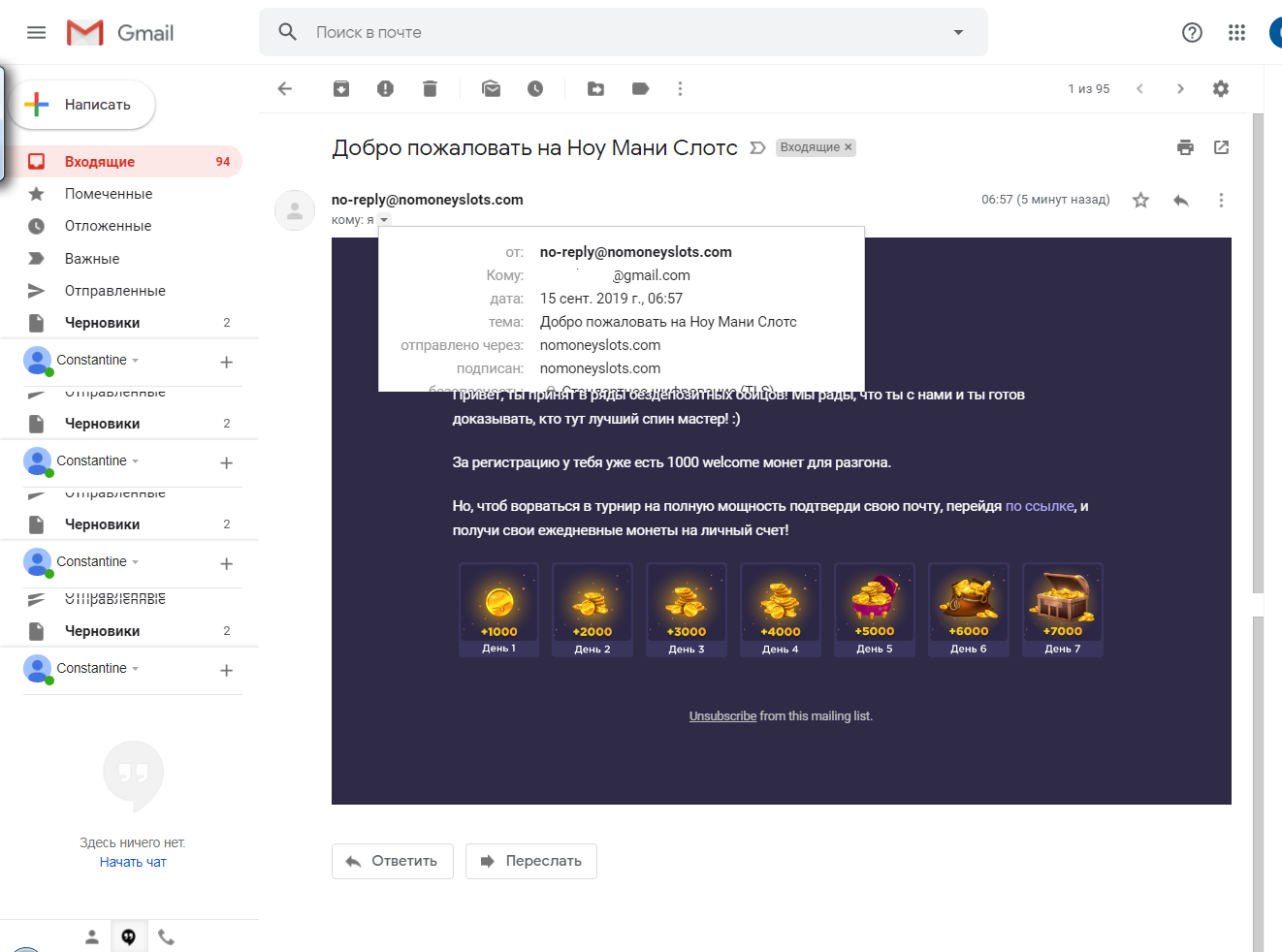The width and height of the screenshot is (1282, 952).
Task: Click the '06:57 (5 минут назад)' timestamp
Action: (x=1045, y=200)
